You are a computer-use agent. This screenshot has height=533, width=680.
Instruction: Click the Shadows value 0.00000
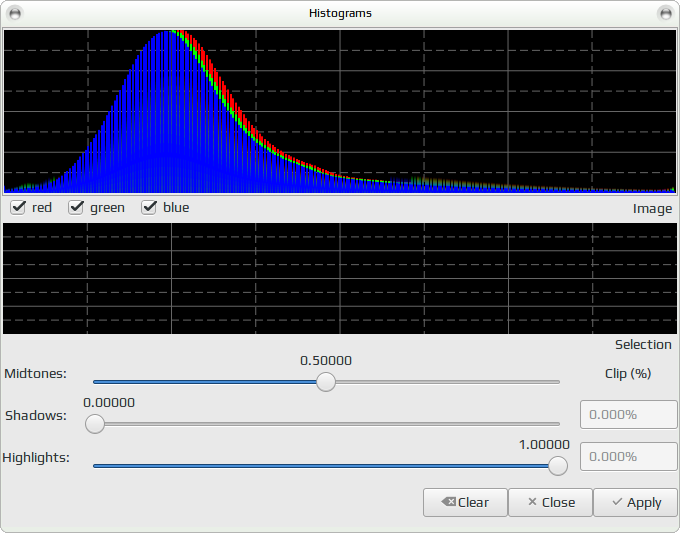tap(109, 402)
